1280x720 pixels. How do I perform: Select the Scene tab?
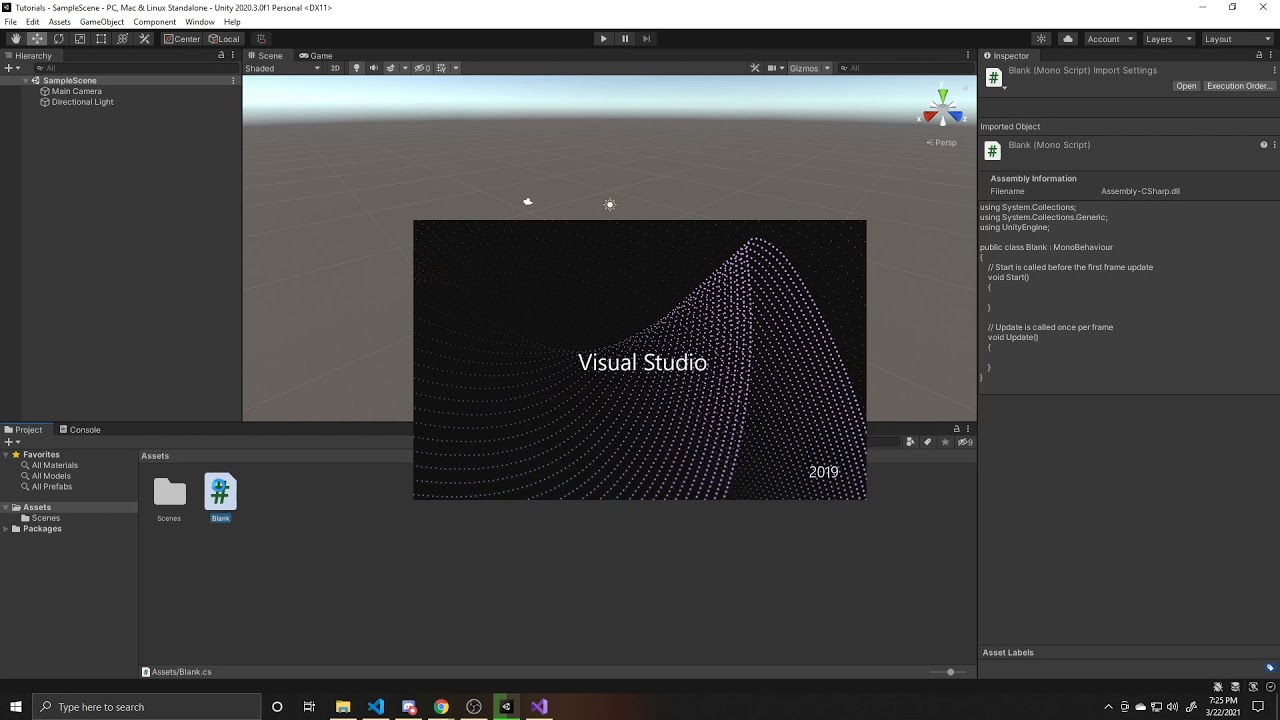pos(265,56)
